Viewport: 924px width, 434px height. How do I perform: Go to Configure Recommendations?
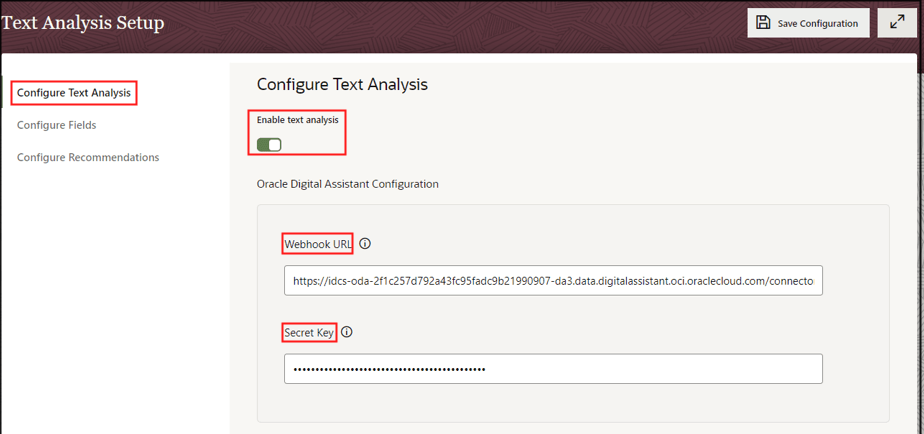click(88, 157)
